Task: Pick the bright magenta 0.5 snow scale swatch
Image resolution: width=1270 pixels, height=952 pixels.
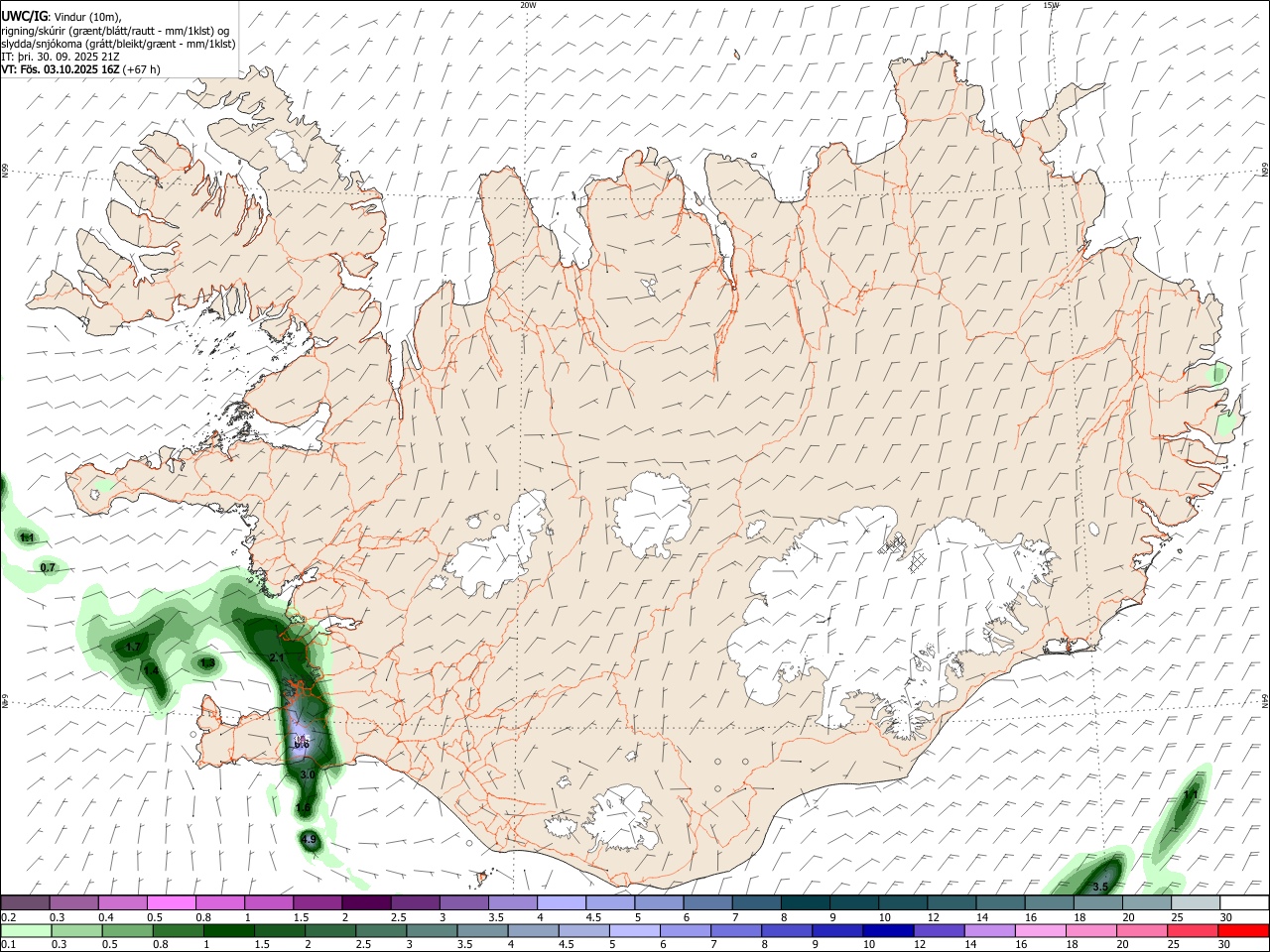Action: [171, 902]
